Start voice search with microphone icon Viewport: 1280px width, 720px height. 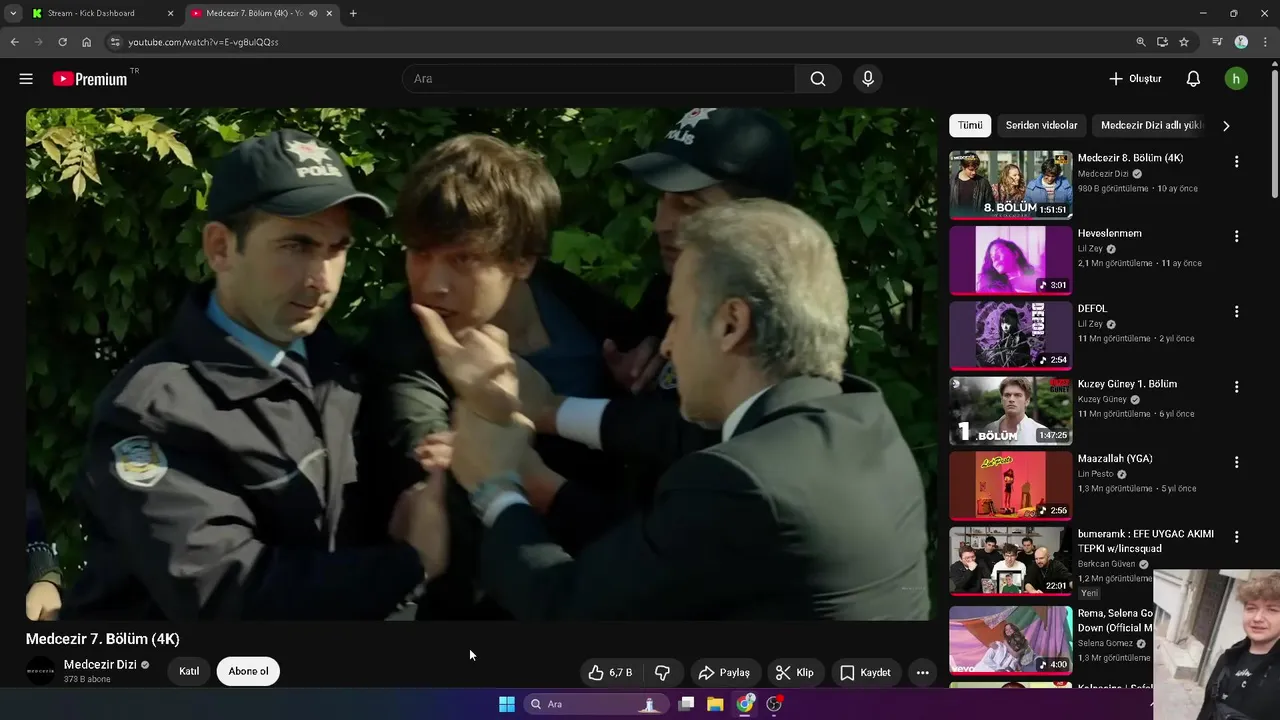(x=868, y=79)
